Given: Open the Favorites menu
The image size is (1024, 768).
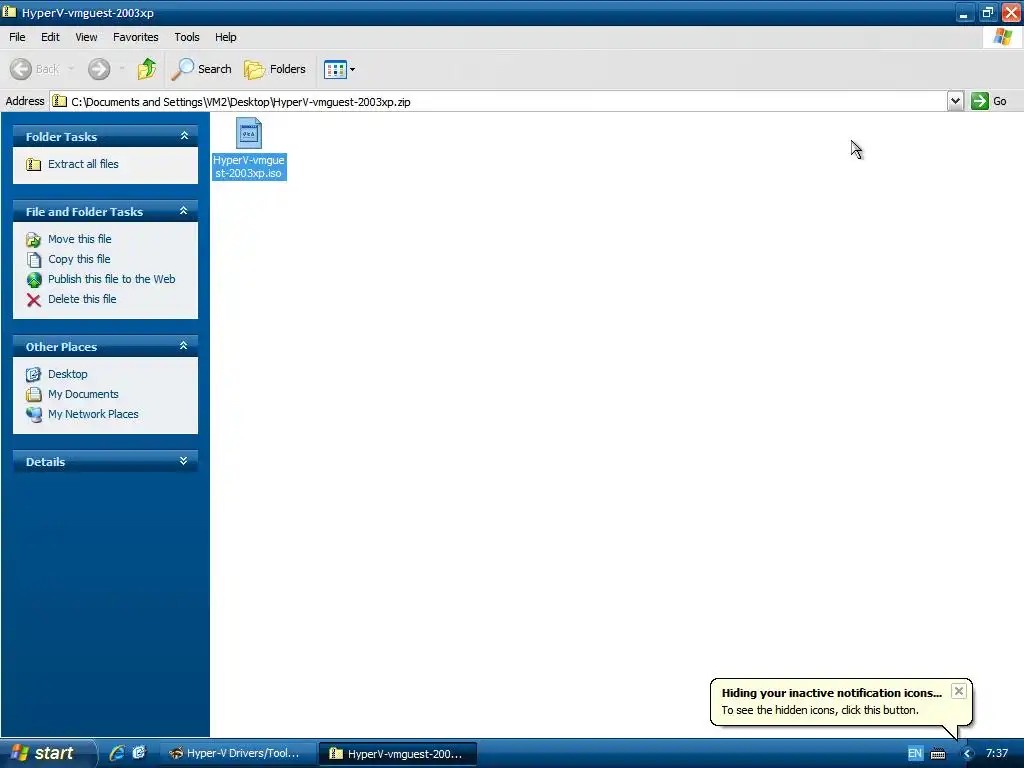Looking at the screenshot, I should pos(136,37).
